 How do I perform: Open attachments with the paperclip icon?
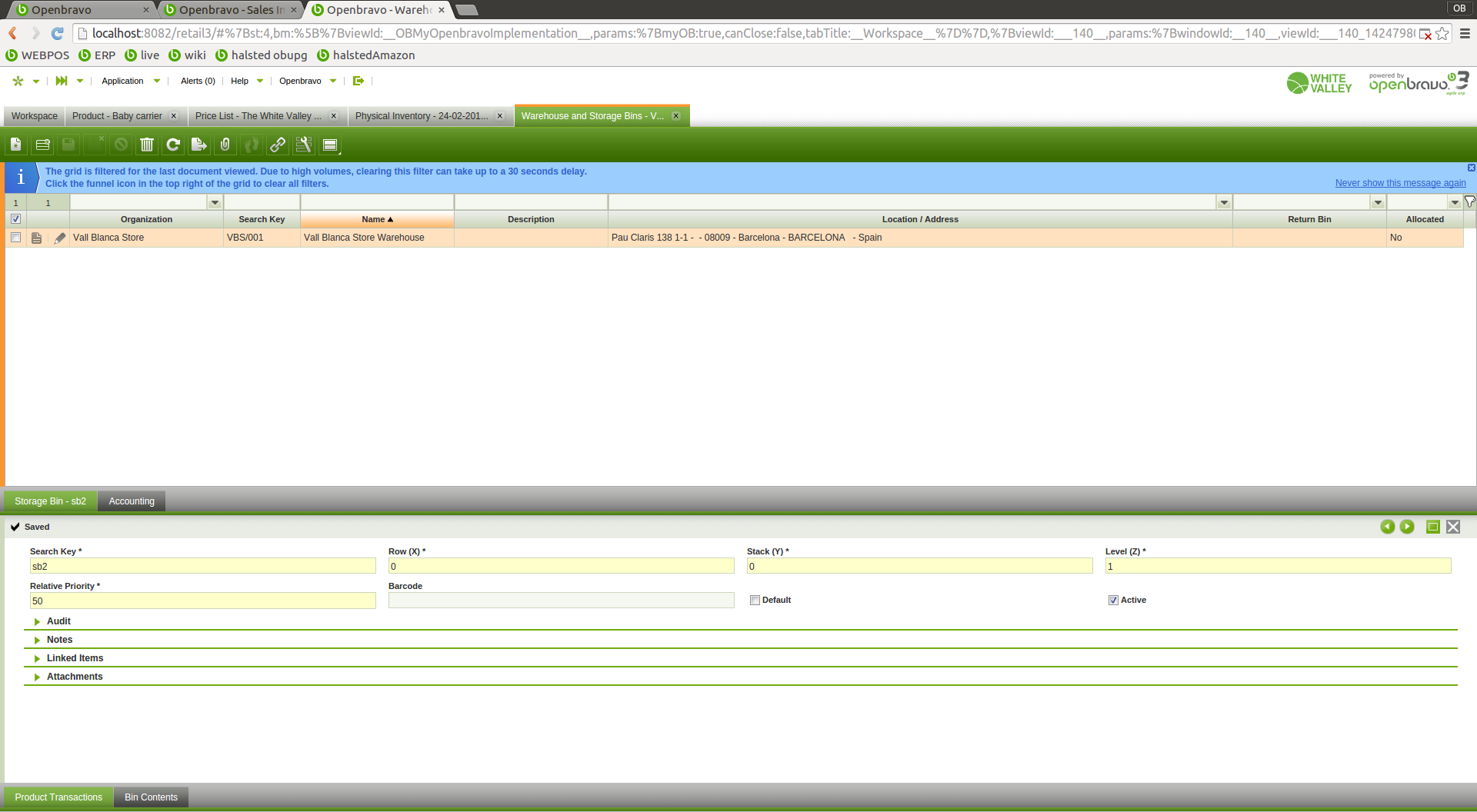point(225,145)
